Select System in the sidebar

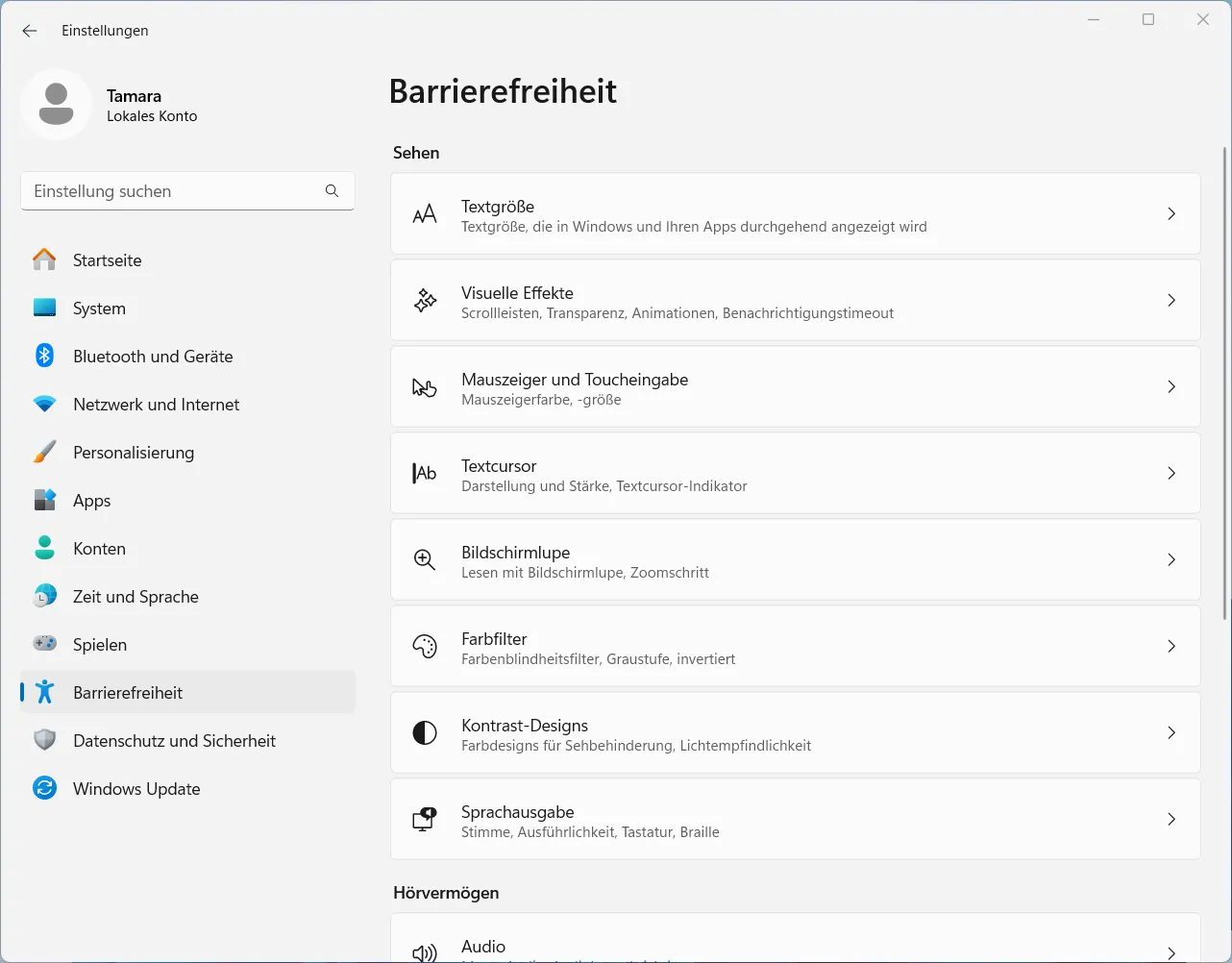[x=187, y=308]
